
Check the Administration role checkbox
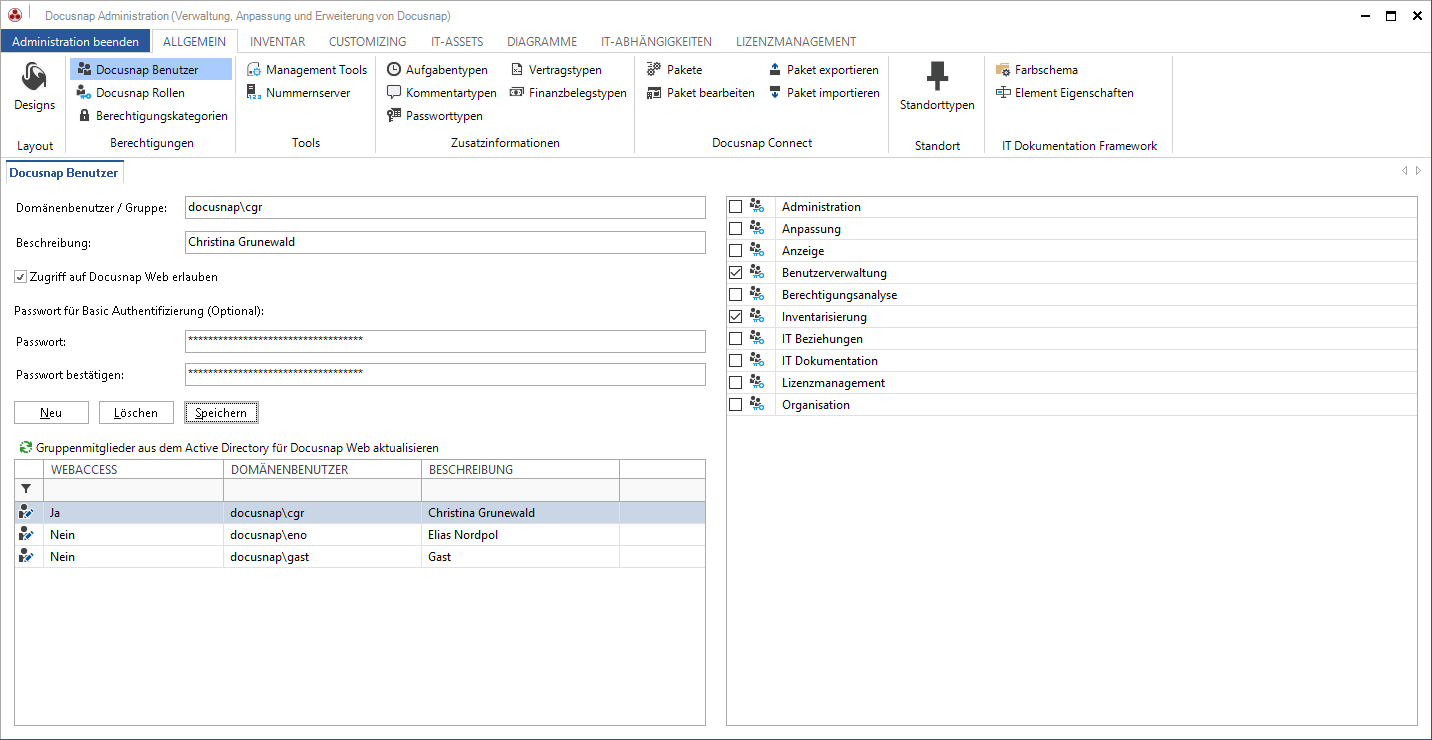[736, 207]
